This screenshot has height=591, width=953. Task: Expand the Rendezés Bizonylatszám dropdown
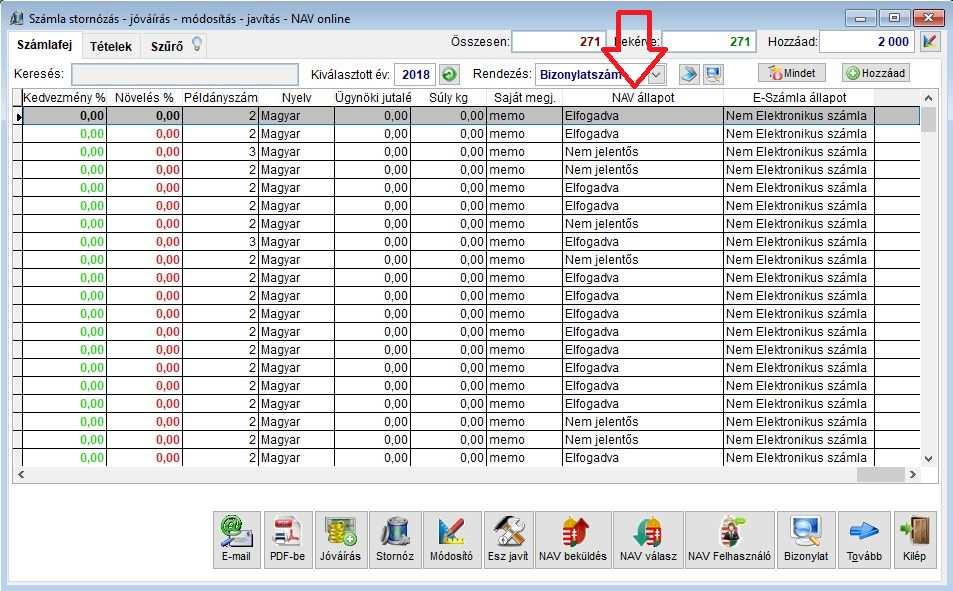click(x=656, y=75)
